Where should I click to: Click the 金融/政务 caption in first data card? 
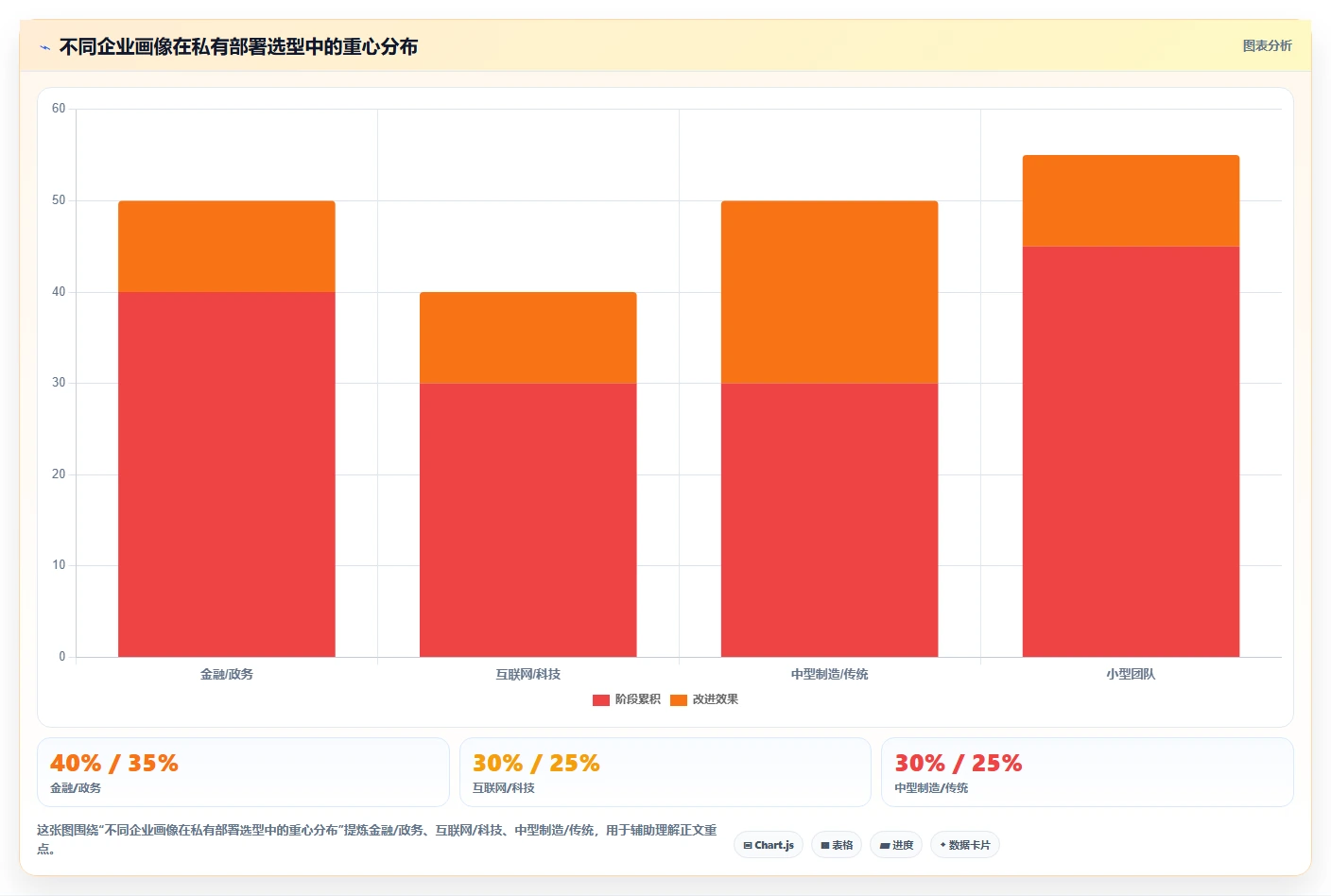click(76, 788)
